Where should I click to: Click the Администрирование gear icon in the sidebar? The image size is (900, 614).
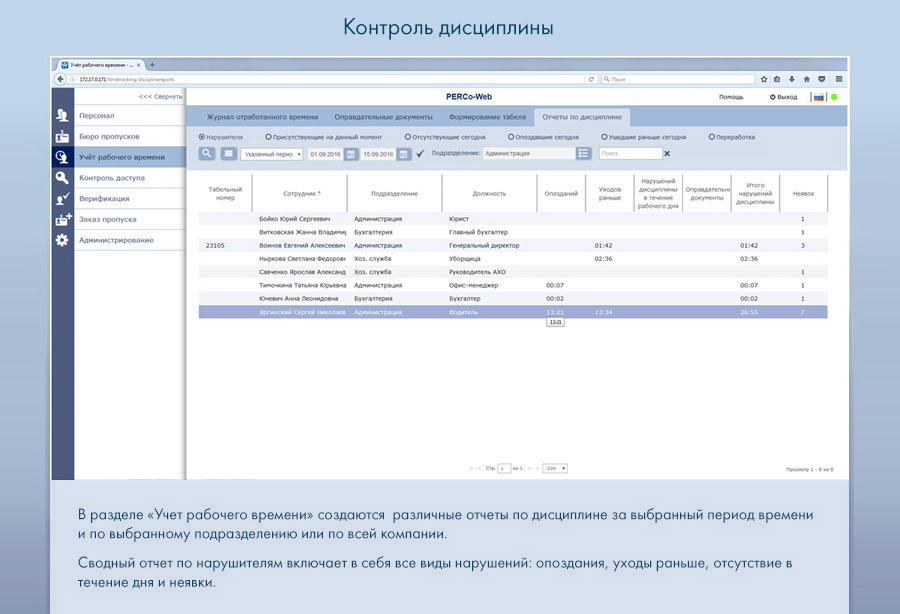62,240
